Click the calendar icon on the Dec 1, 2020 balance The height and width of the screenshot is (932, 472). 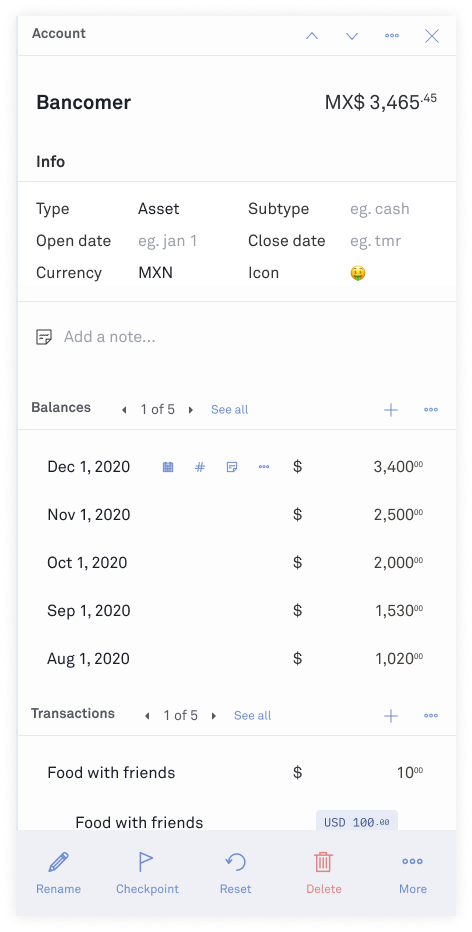pos(168,467)
